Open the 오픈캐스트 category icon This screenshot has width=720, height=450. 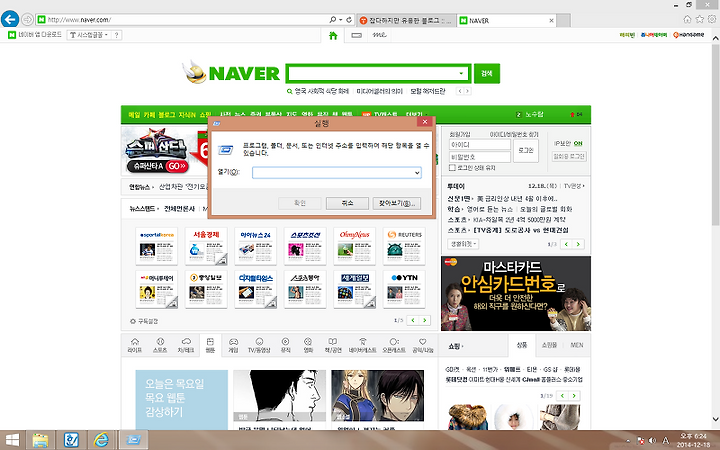(x=394, y=345)
